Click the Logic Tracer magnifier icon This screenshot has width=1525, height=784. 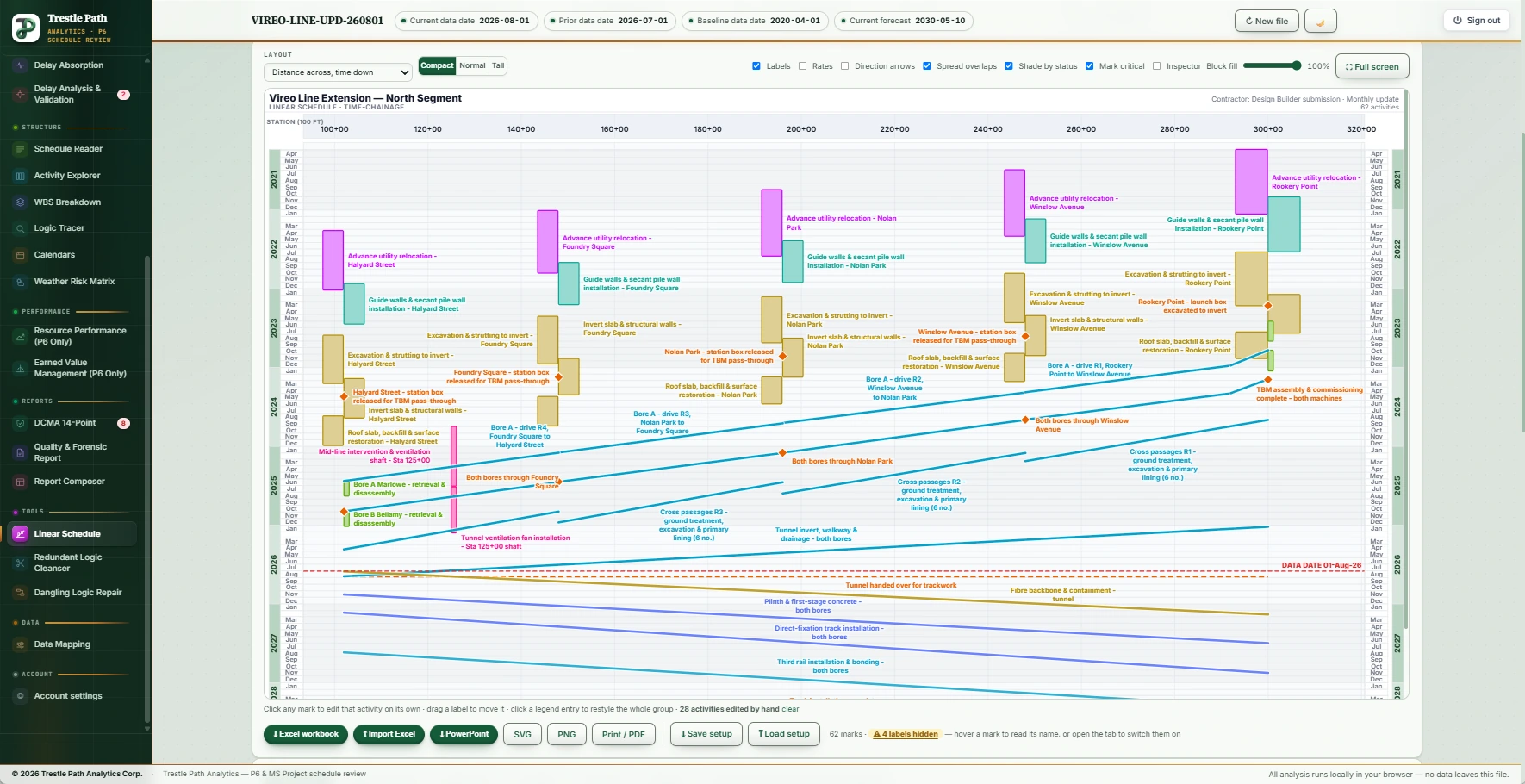point(20,228)
